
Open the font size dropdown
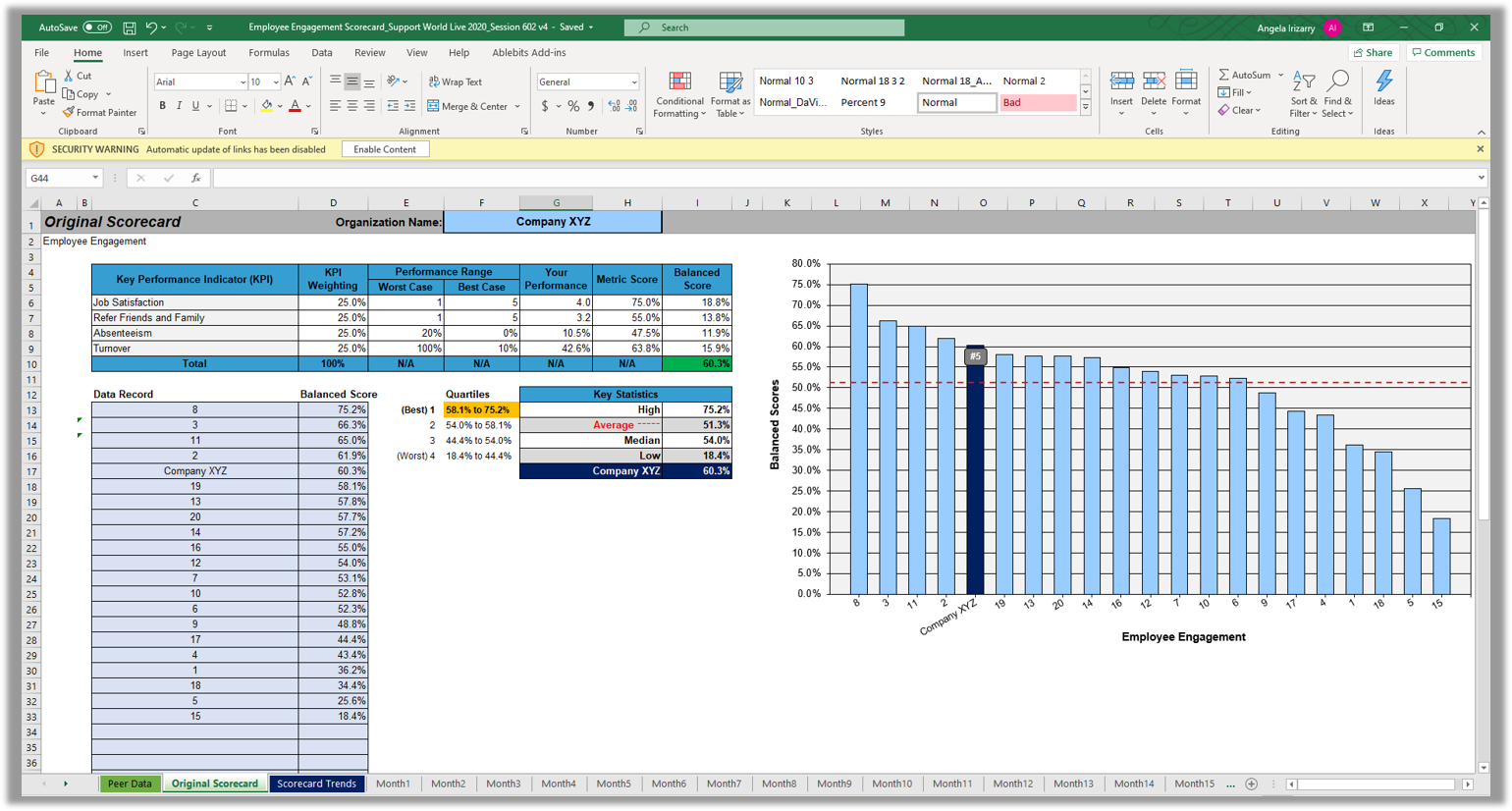[276, 82]
